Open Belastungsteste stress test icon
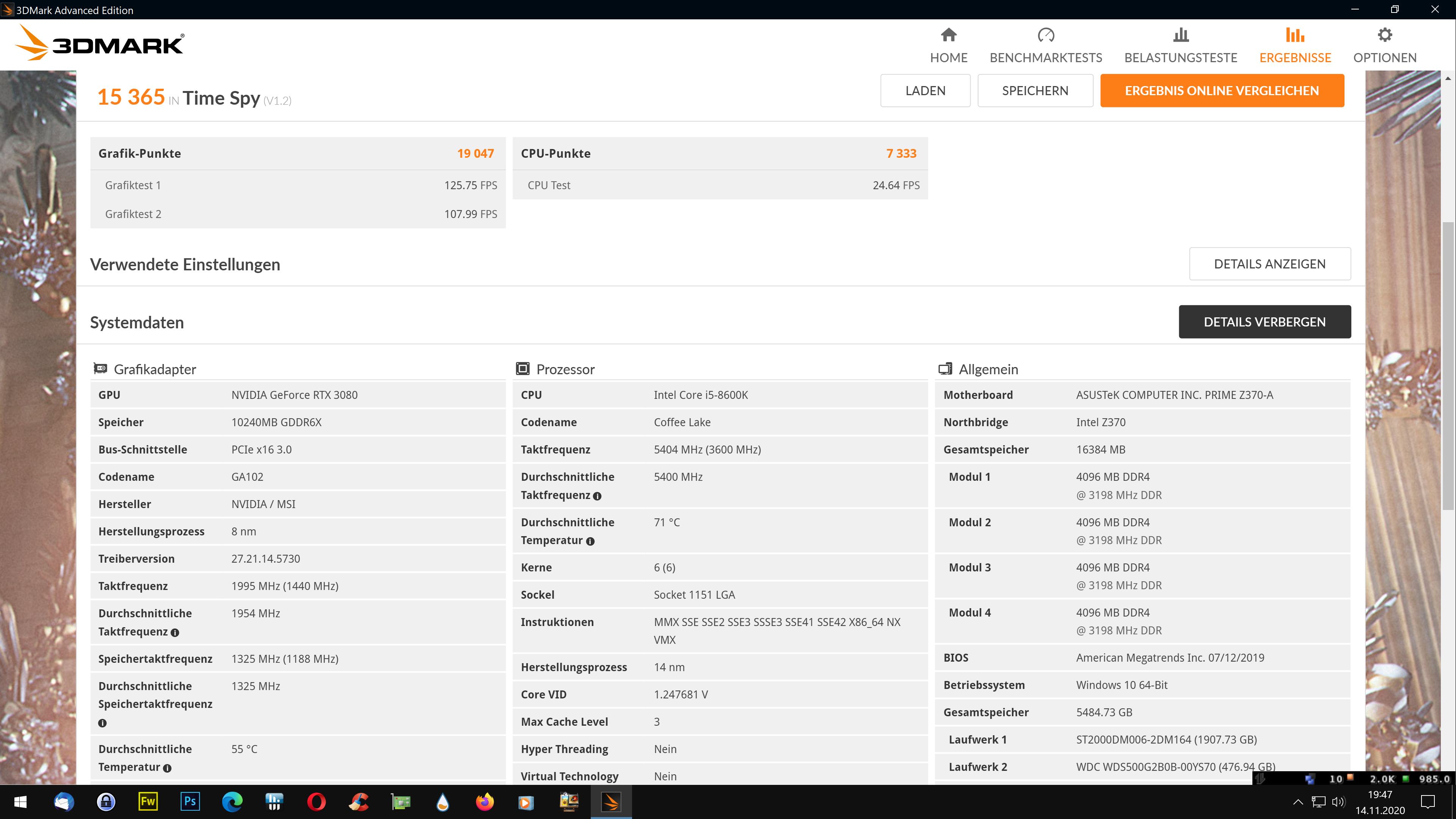 pos(1180,36)
